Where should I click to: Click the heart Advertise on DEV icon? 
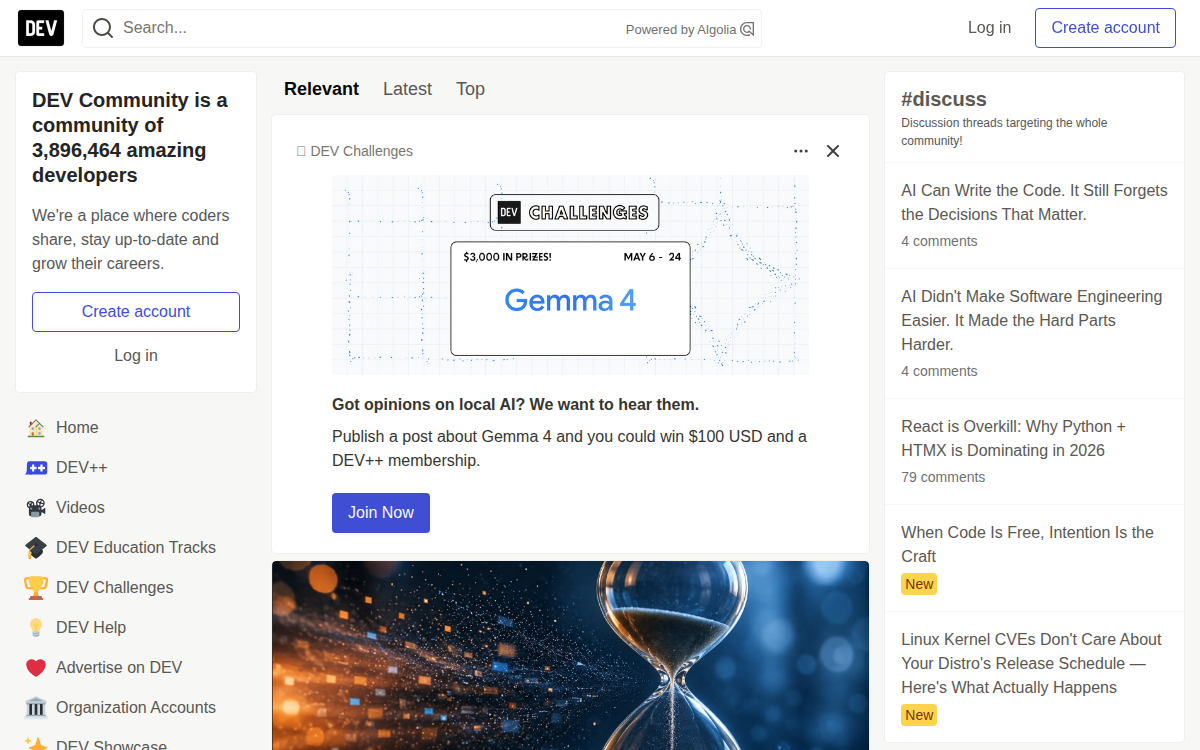click(36, 668)
